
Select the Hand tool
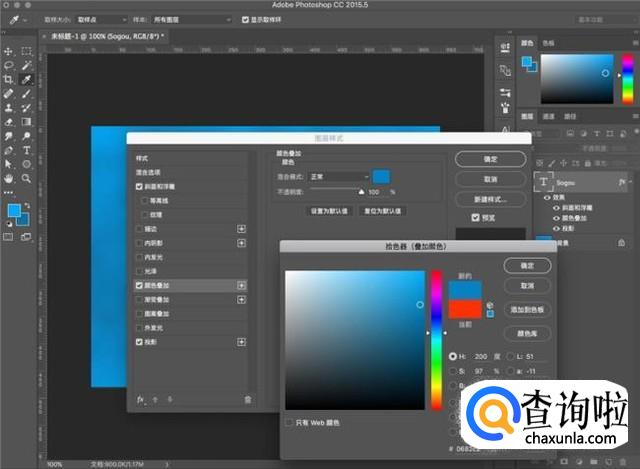[x=8, y=178]
